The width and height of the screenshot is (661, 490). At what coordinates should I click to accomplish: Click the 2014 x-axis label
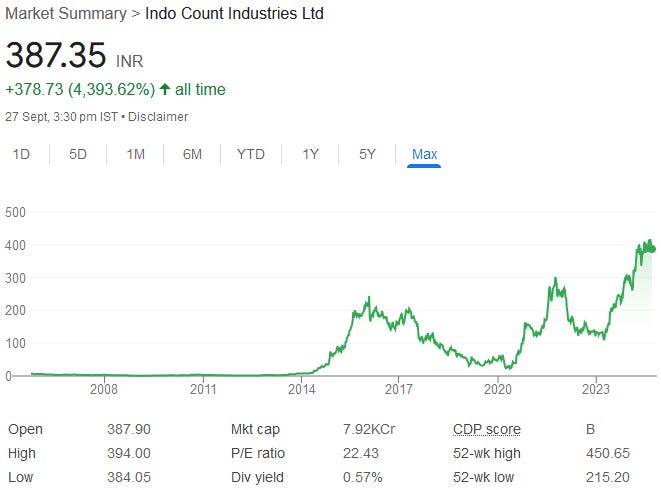[301, 389]
